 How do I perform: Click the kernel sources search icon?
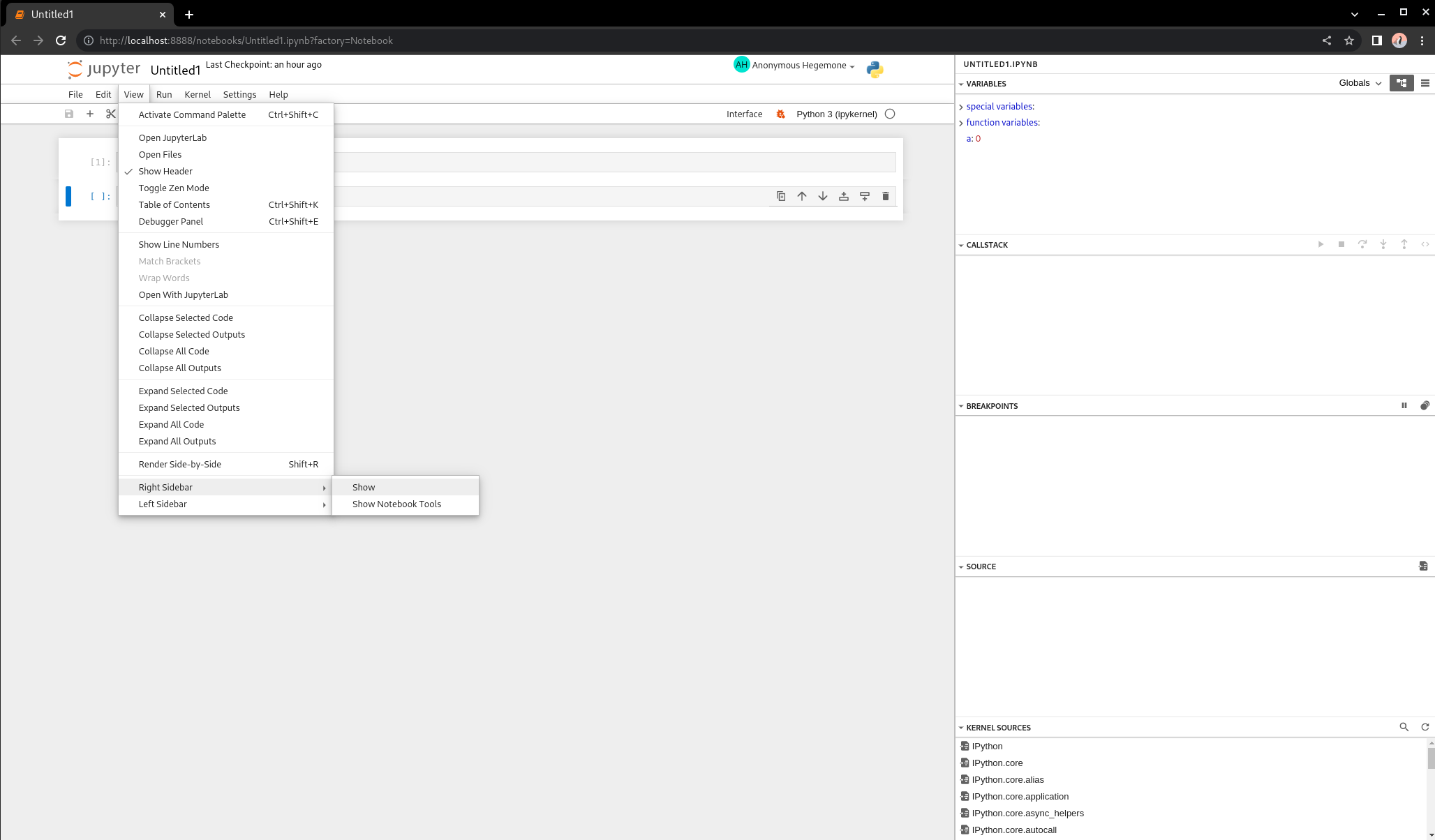pyautogui.click(x=1404, y=727)
